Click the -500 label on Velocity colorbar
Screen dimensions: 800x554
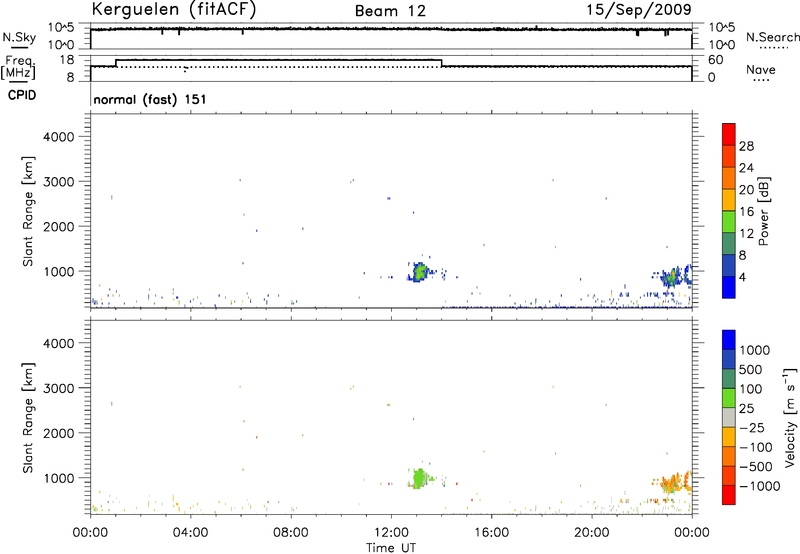(x=756, y=467)
